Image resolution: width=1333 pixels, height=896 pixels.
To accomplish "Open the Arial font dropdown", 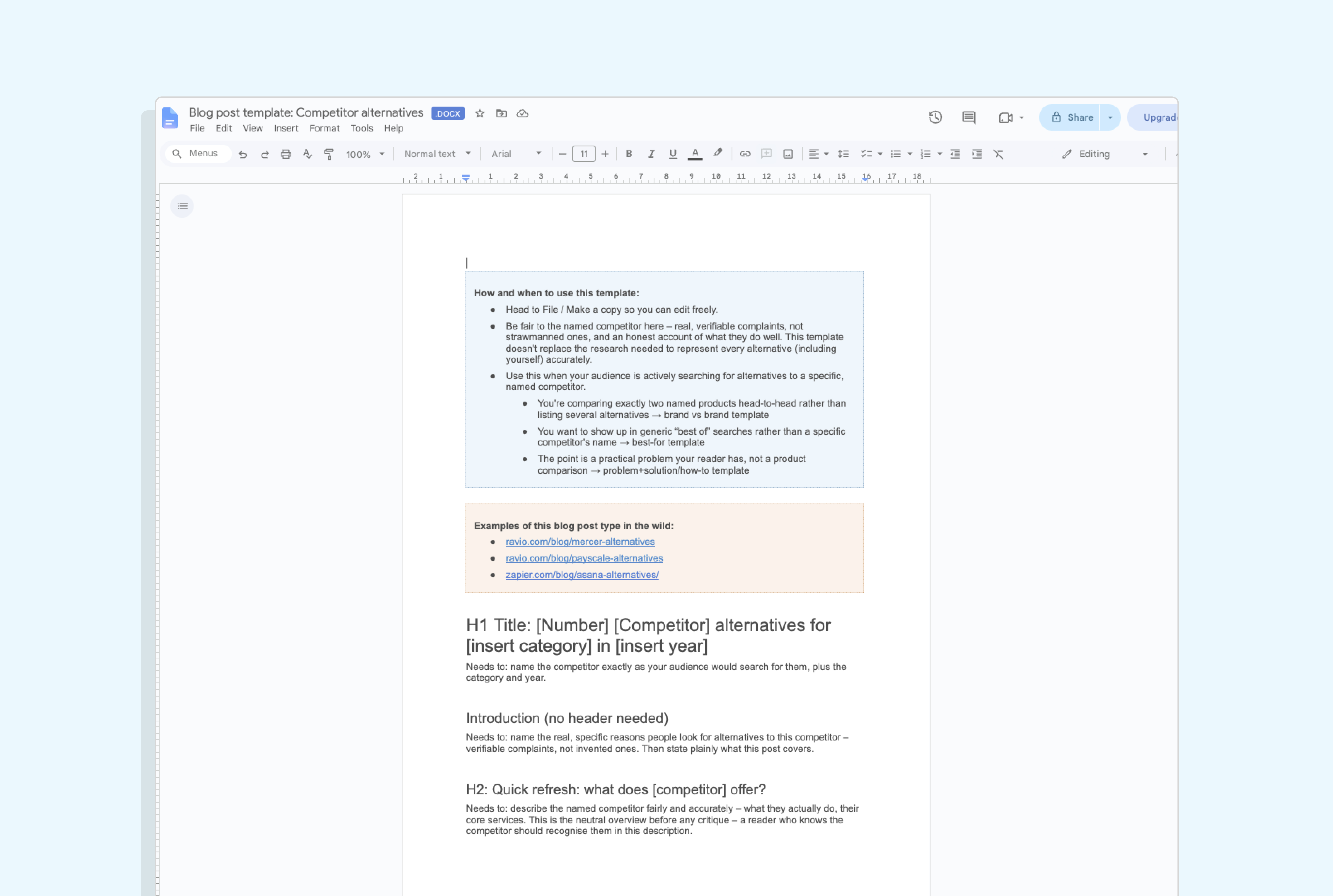I will (x=516, y=154).
